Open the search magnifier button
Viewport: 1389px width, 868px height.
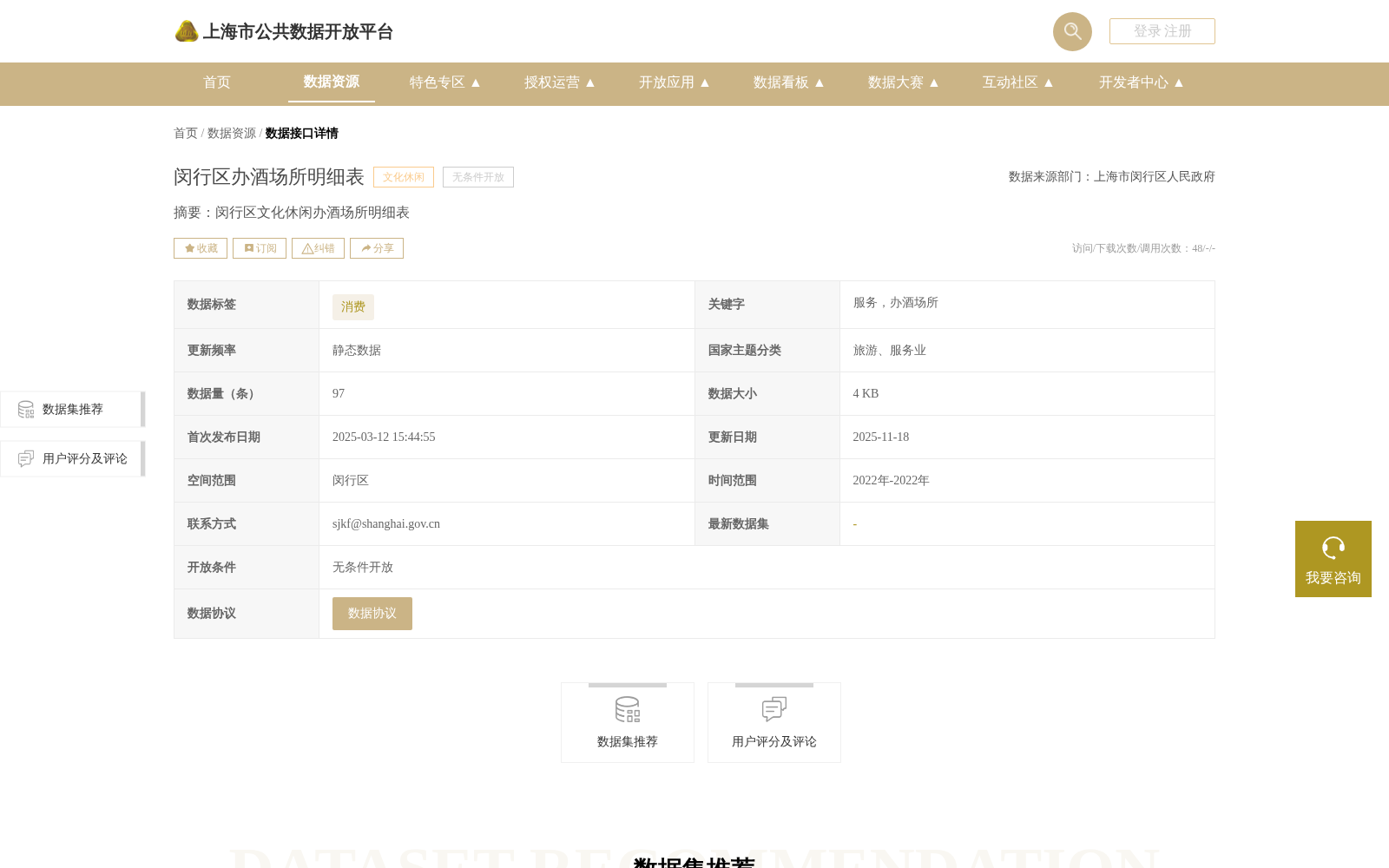tap(1072, 31)
